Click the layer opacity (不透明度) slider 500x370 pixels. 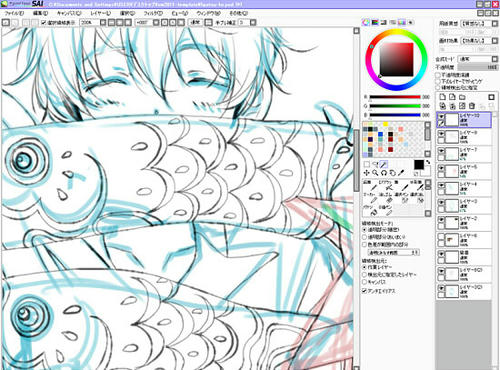tap(478, 67)
